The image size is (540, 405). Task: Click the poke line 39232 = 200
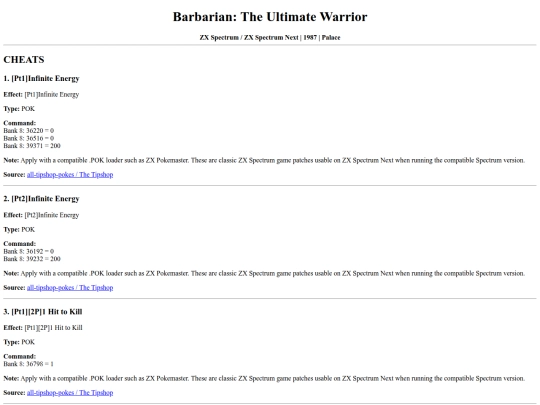pyautogui.click(x=32, y=259)
